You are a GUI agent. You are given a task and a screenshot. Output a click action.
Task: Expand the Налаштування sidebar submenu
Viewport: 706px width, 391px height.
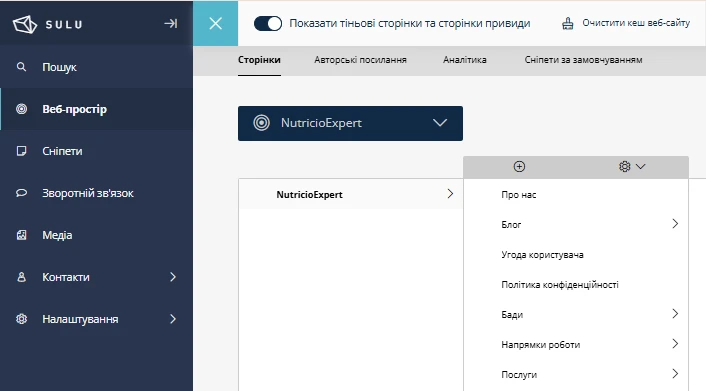[x=173, y=319]
